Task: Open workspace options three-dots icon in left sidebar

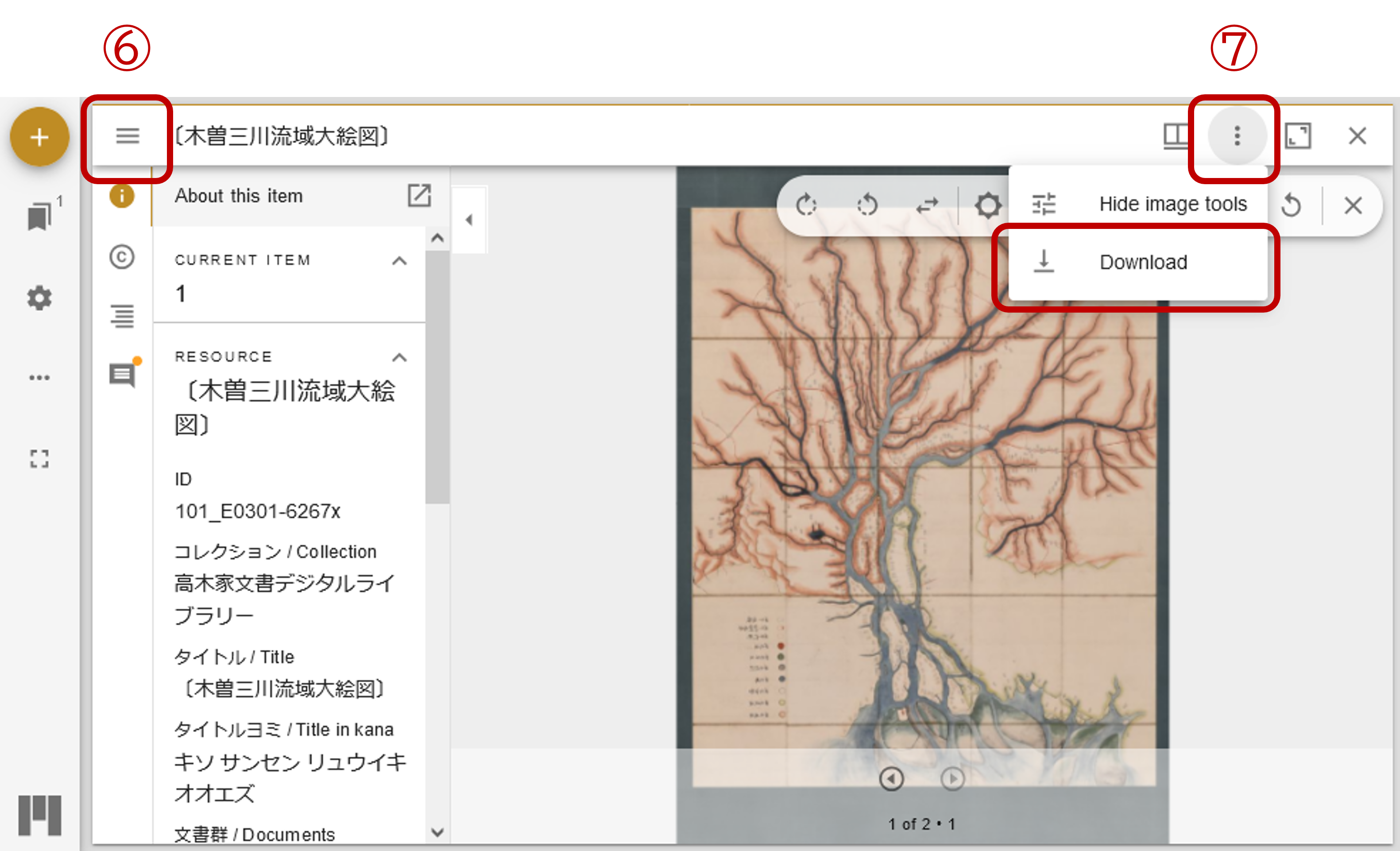Action: (x=39, y=378)
